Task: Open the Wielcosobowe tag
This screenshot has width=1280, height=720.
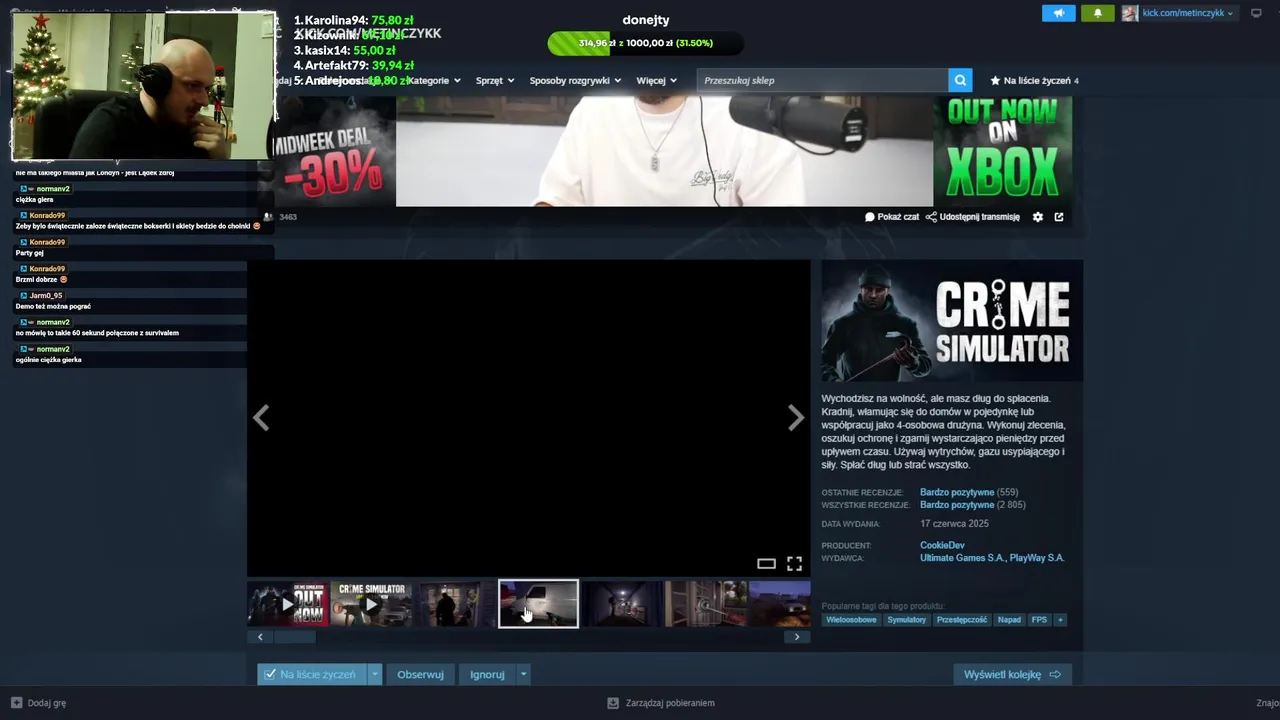Action: 851,620
